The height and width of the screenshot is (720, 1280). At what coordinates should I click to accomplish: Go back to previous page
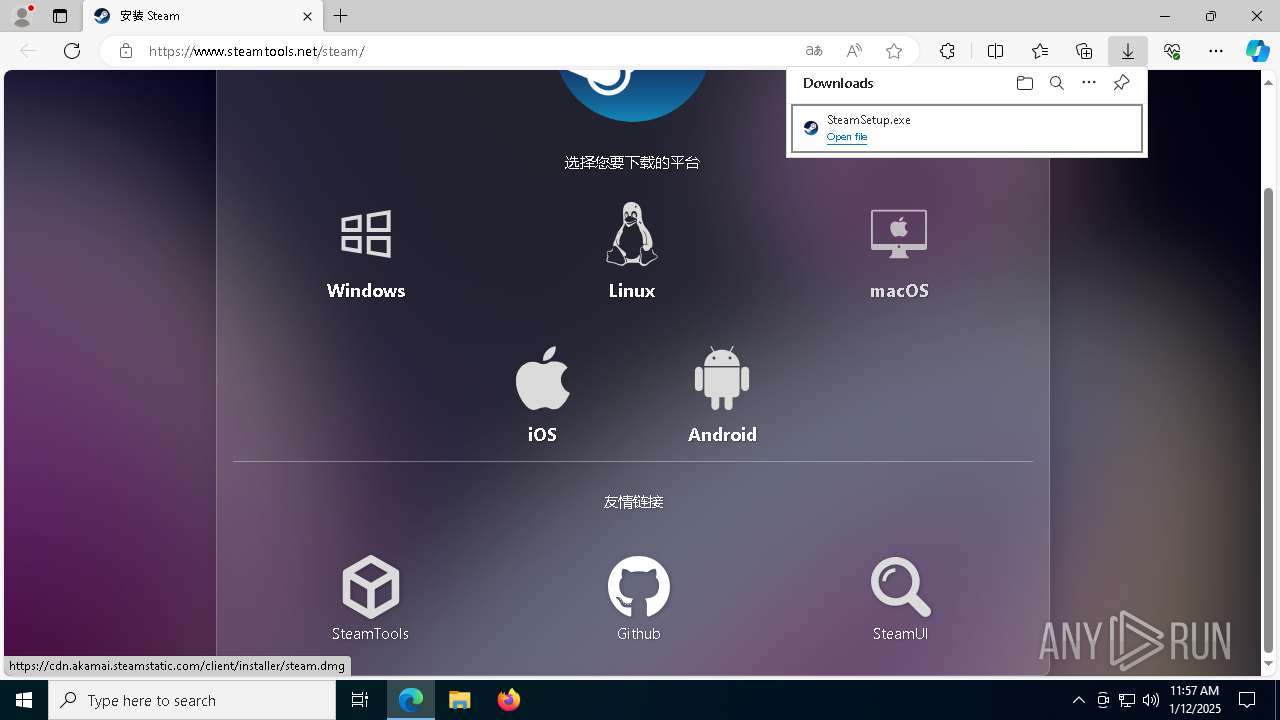pos(28,51)
